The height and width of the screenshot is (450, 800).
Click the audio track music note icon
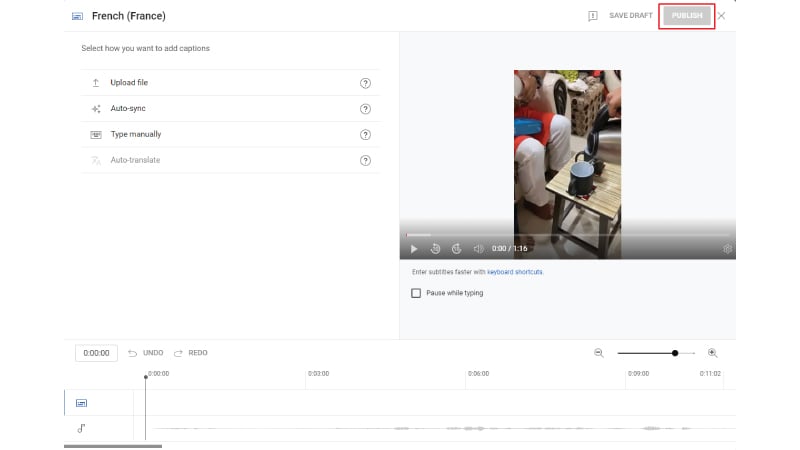pos(82,428)
